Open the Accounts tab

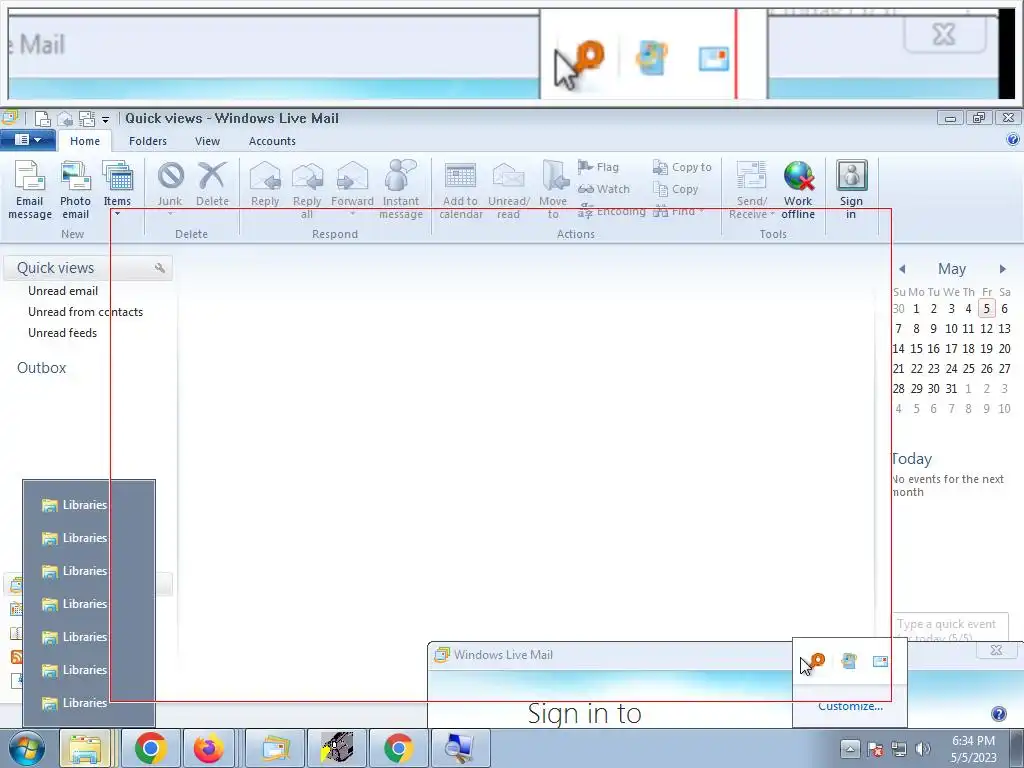tap(272, 141)
